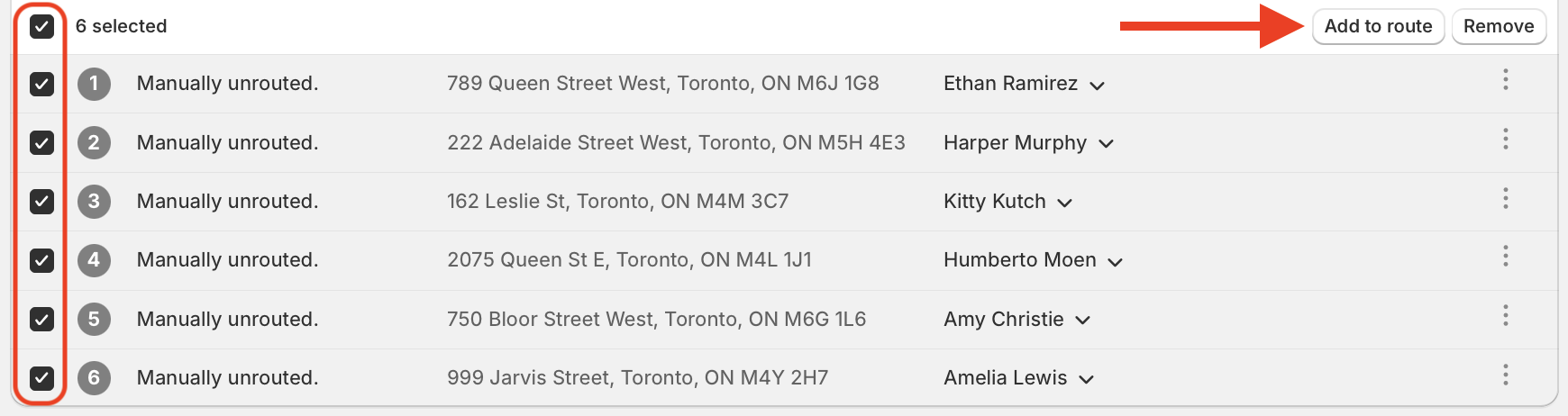Image resolution: width=1568 pixels, height=416 pixels.
Task: Uncheck the 162 Leslie St row checkbox
Action: (x=41, y=202)
